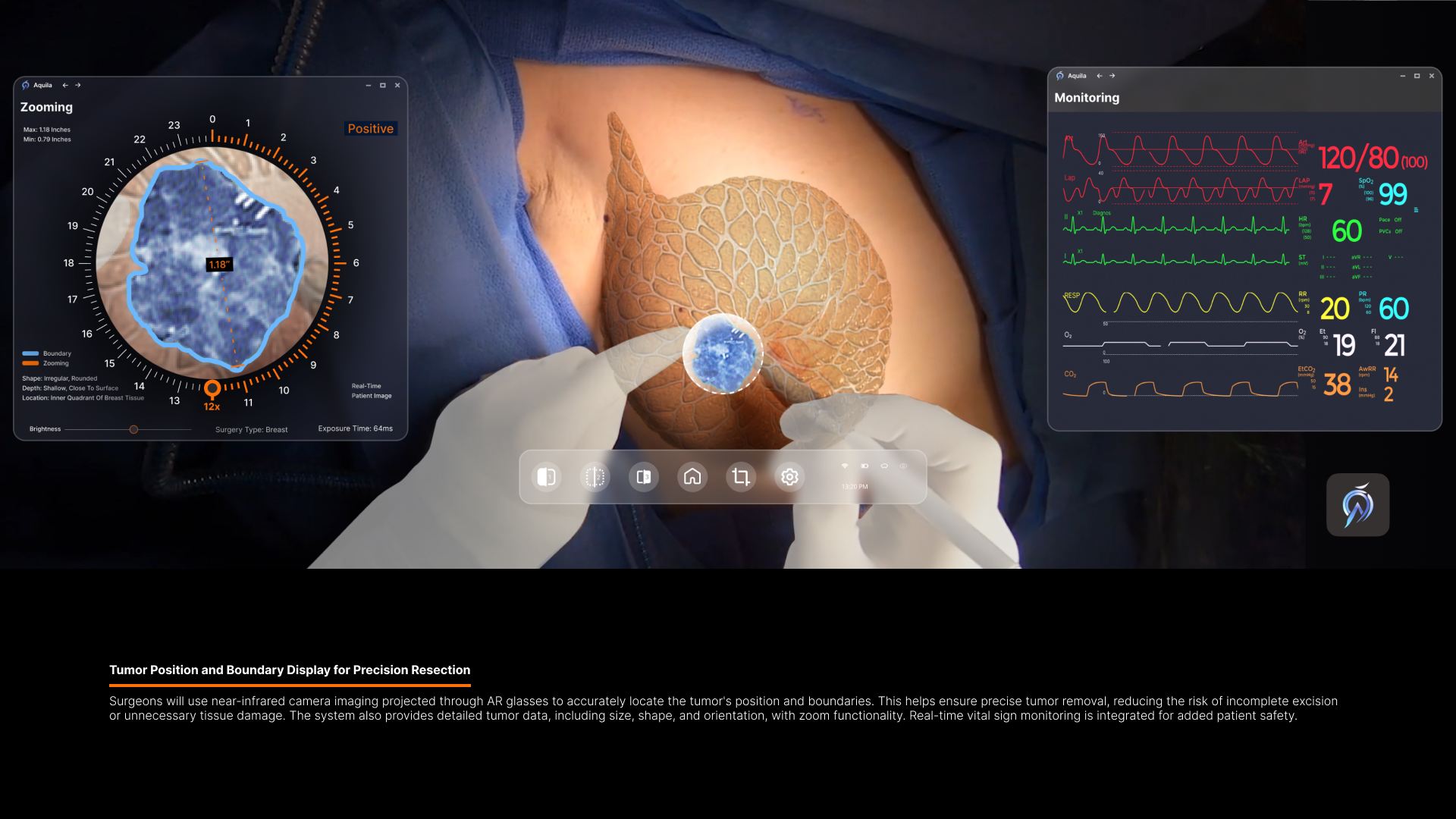The image size is (1456, 819).
Task: Toggle the eye visibility icon in toolbar
Action: tap(903, 466)
